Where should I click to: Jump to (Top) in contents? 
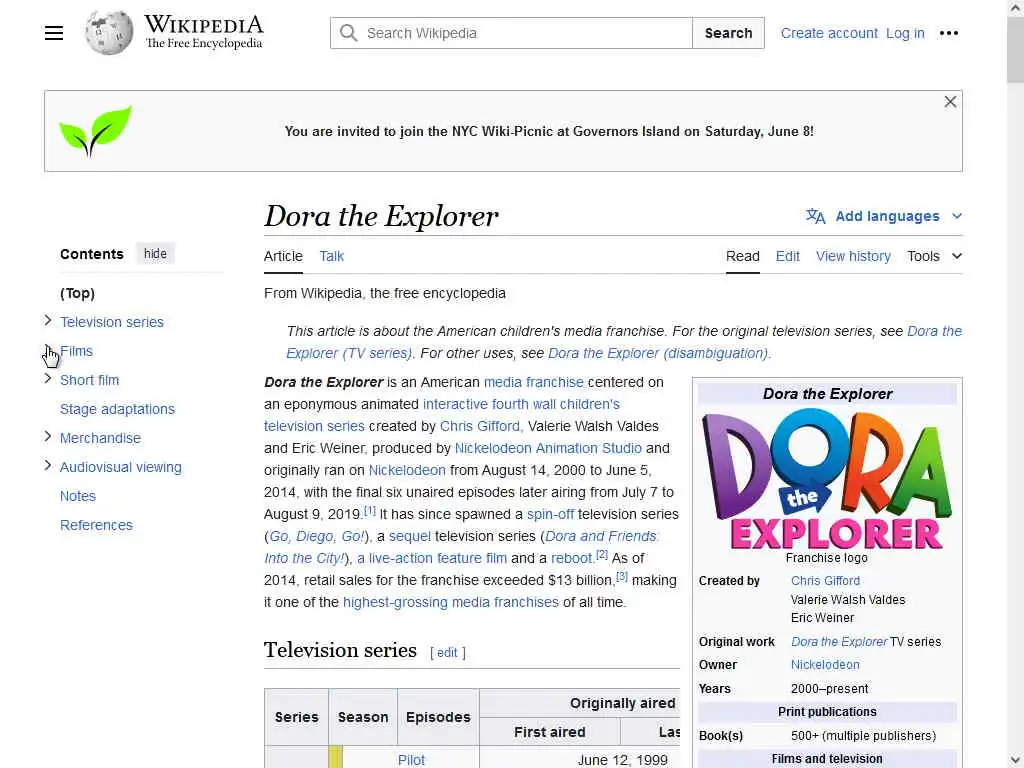point(77,293)
